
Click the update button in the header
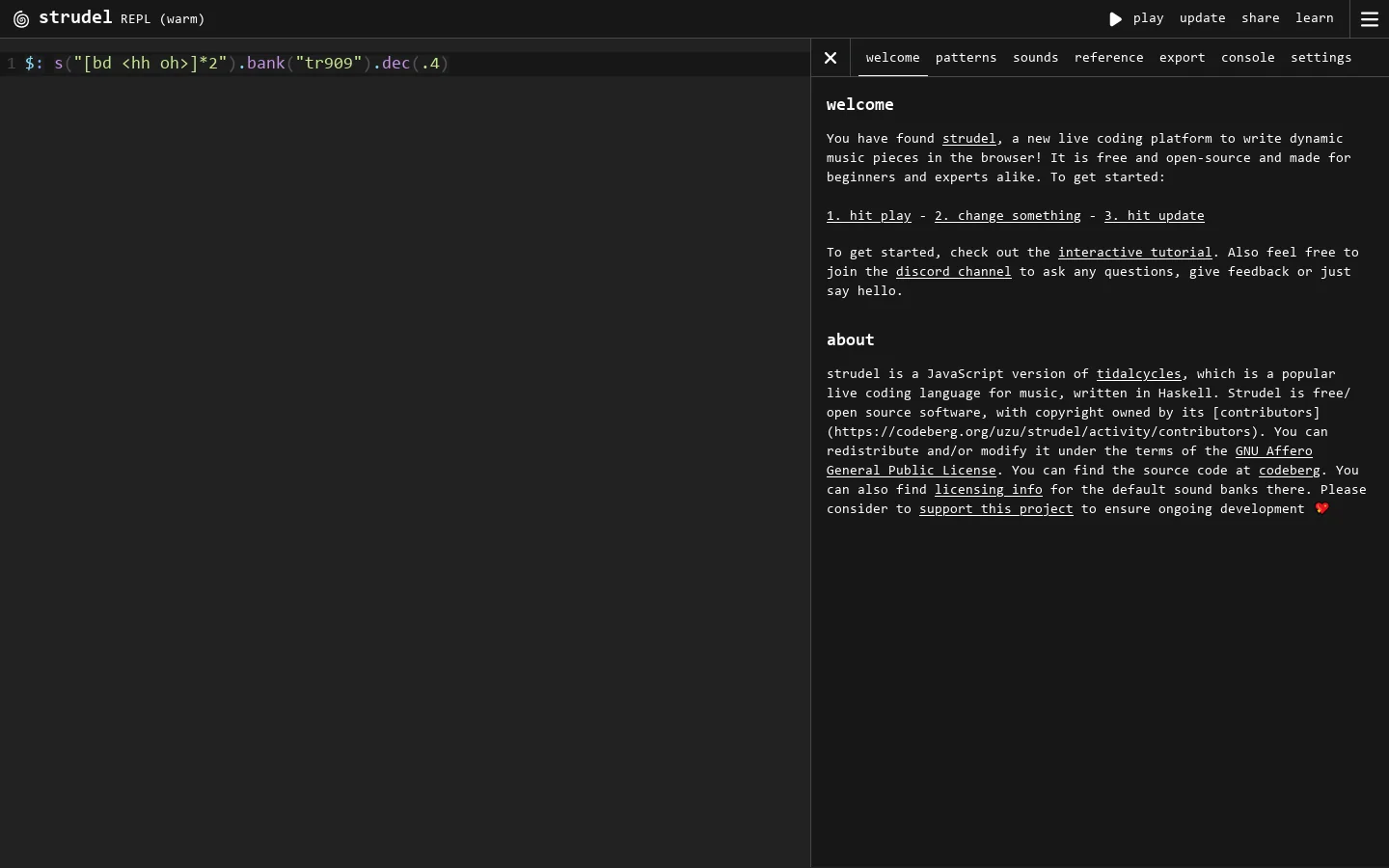pos(1203,18)
